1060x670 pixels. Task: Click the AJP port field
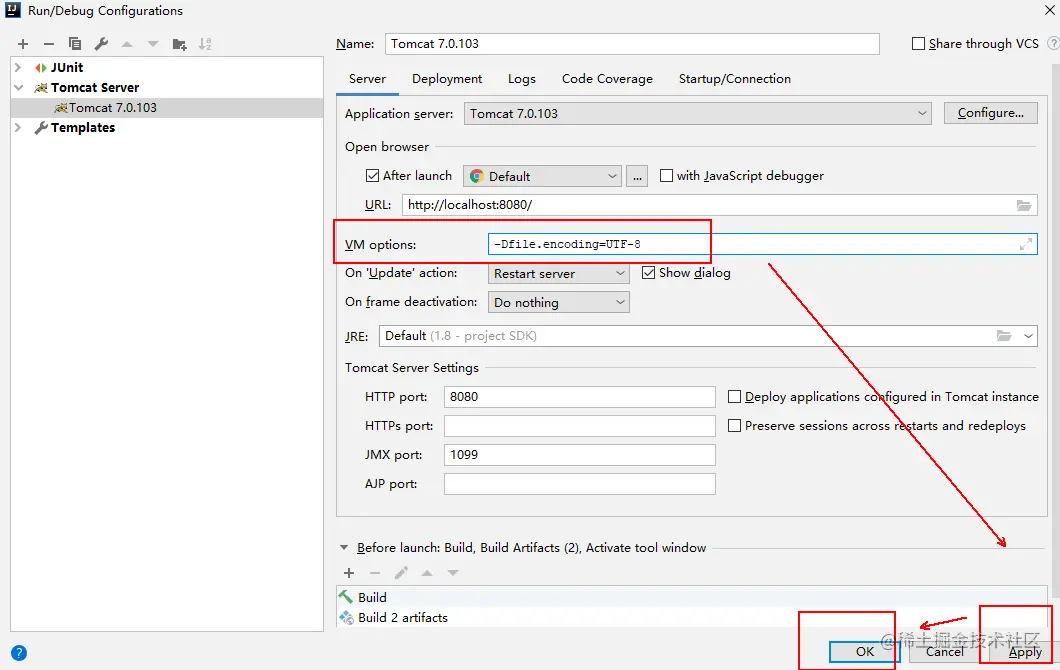(579, 484)
